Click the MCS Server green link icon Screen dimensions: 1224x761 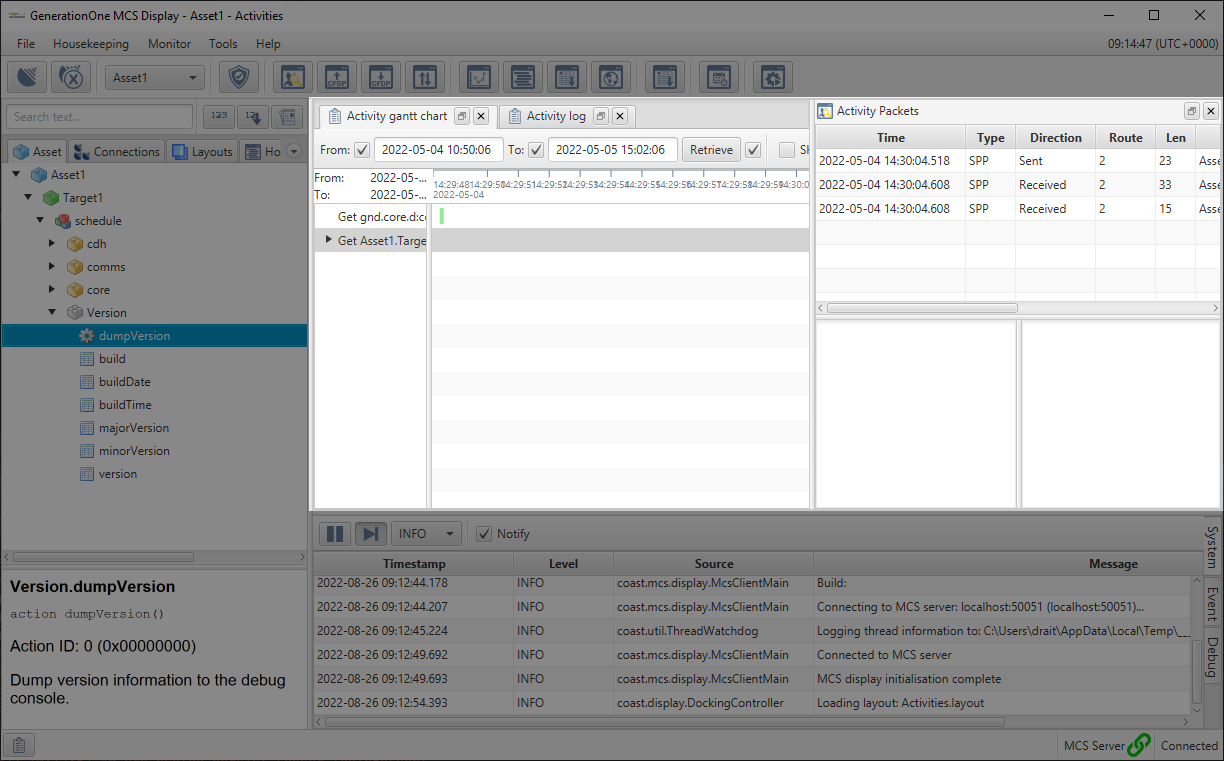point(1138,745)
